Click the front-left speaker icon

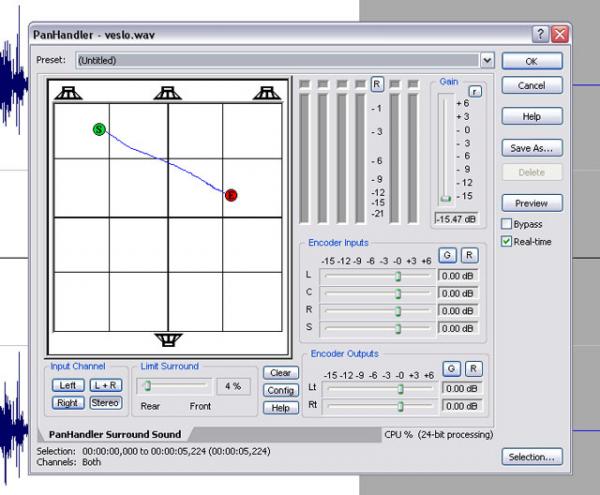pyautogui.click(x=67, y=92)
